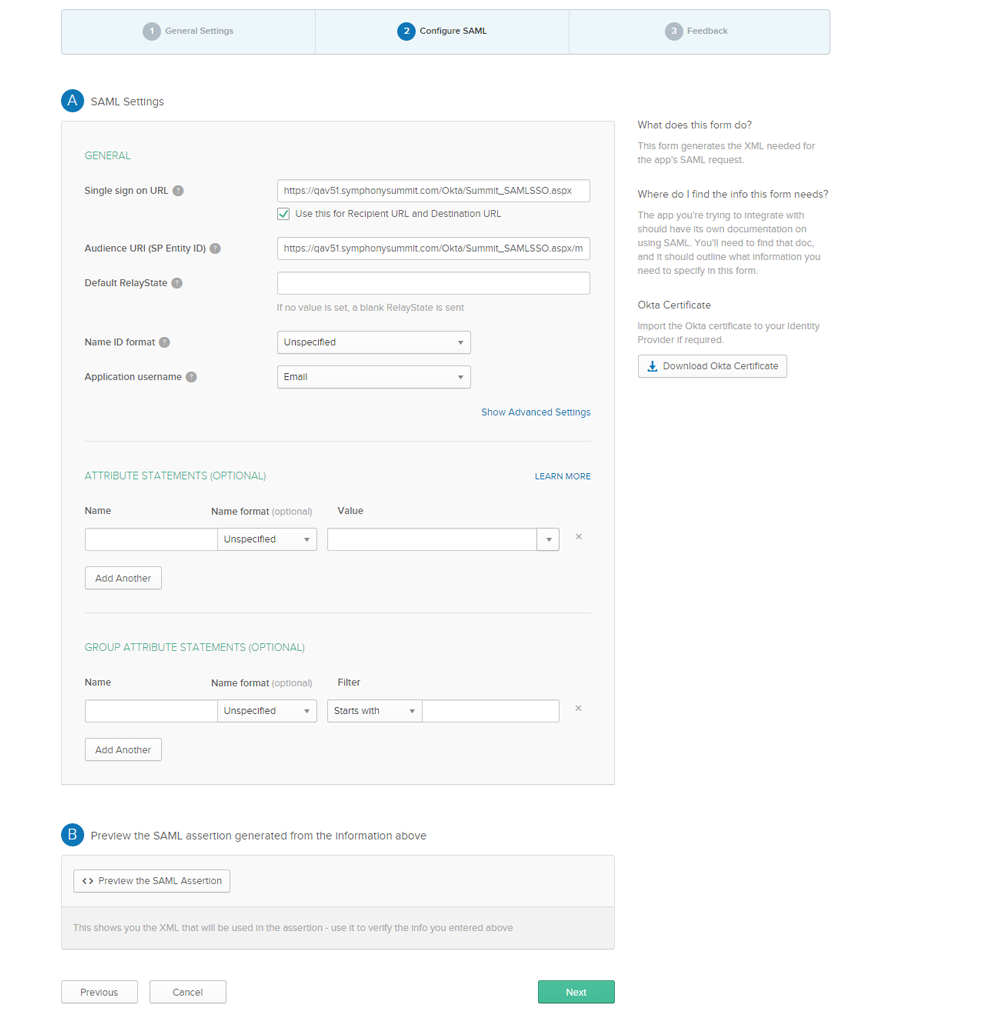Open the LEARN MORE link for attribute statements

pos(562,476)
